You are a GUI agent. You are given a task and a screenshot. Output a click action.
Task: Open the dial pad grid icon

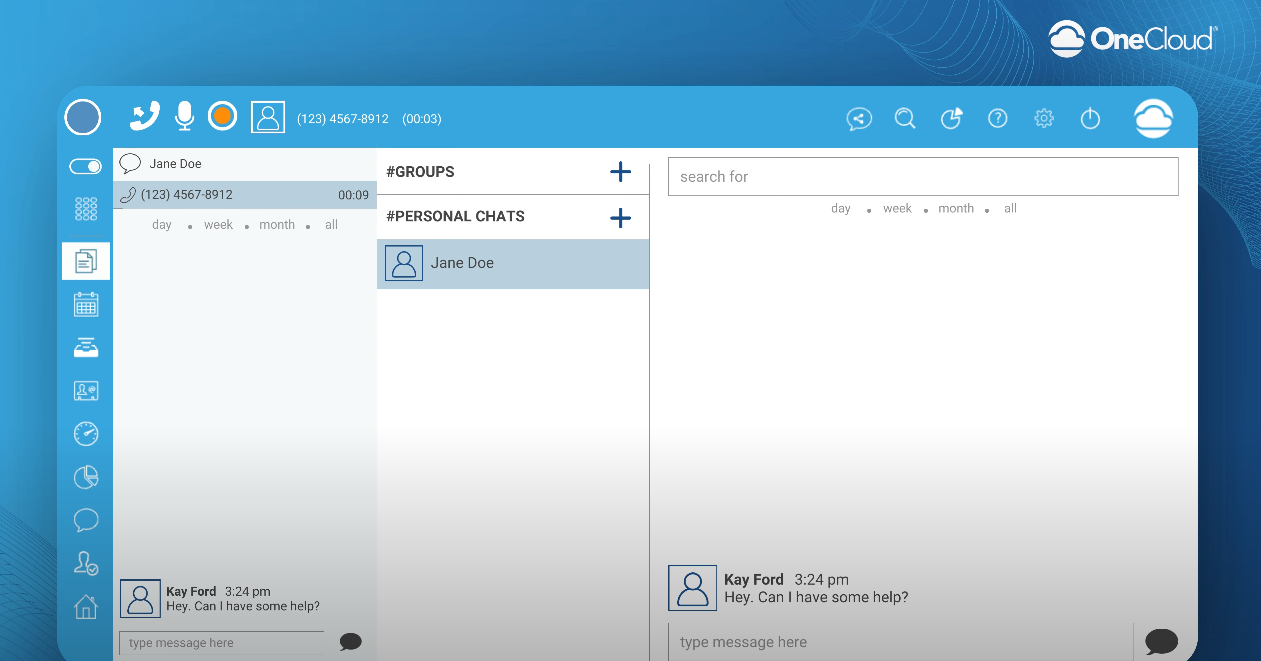click(x=86, y=209)
